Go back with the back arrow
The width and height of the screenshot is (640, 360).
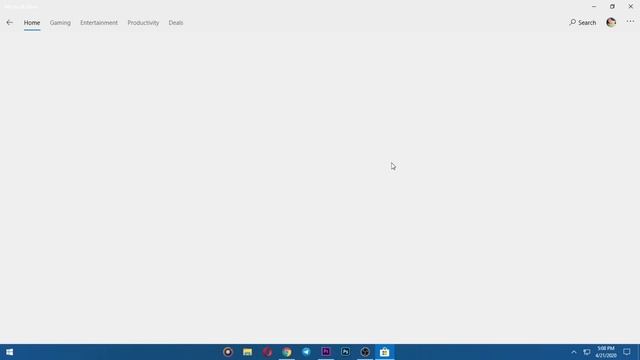point(9,22)
